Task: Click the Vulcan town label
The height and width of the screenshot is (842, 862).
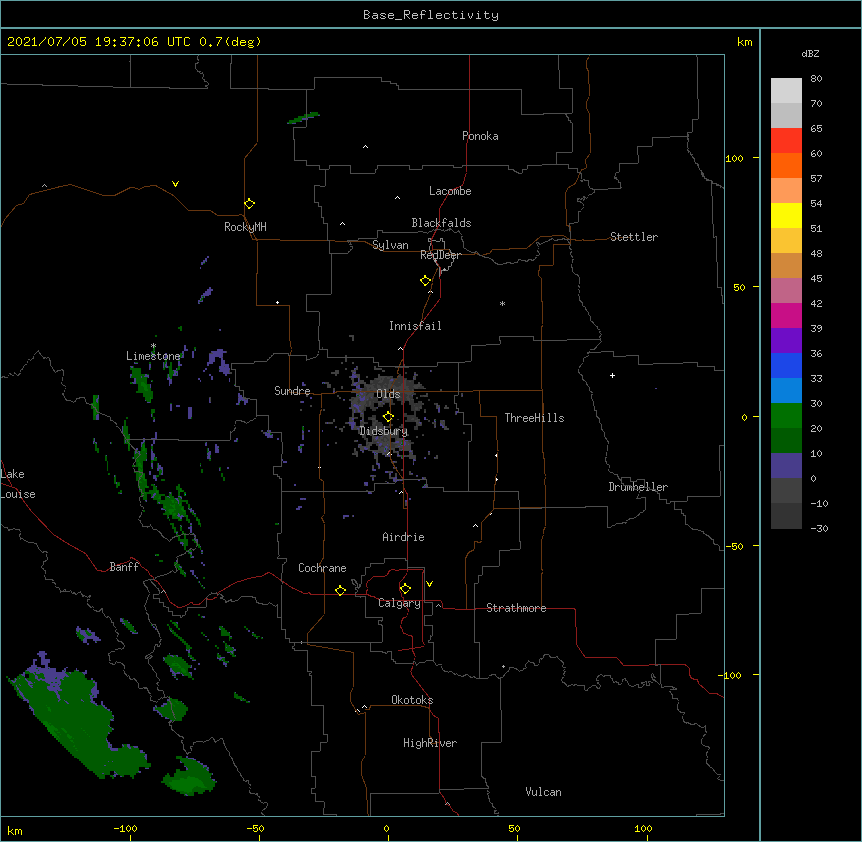Action: click(x=543, y=792)
